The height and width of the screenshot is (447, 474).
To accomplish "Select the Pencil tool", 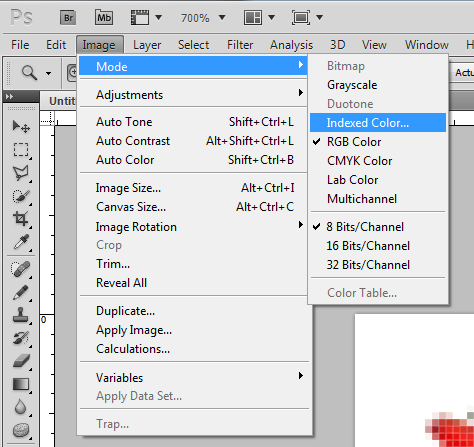I will pos(21,293).
